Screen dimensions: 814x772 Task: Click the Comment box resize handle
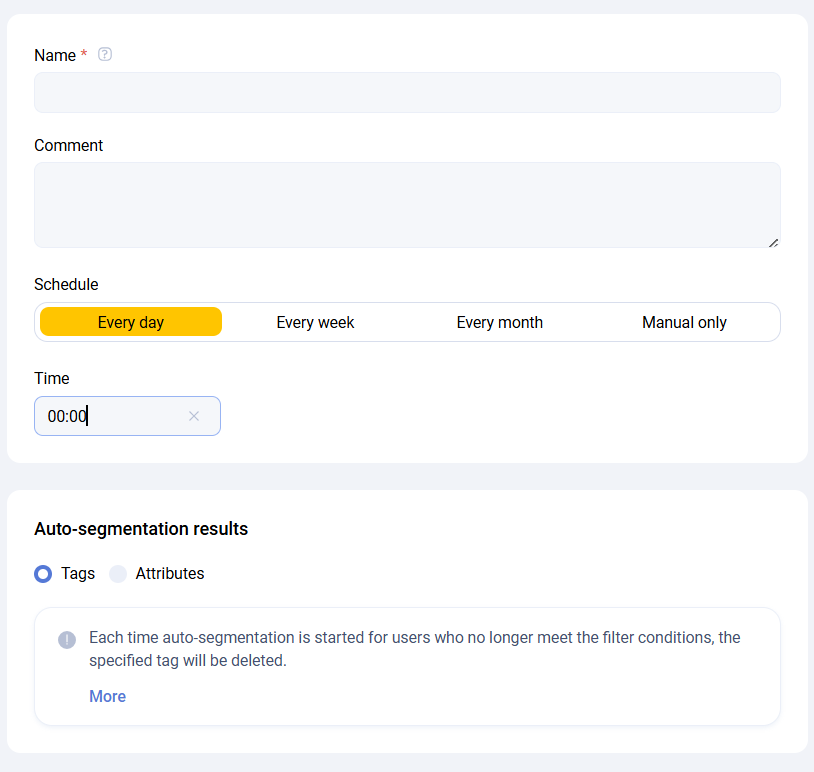(x=773, y=241)
